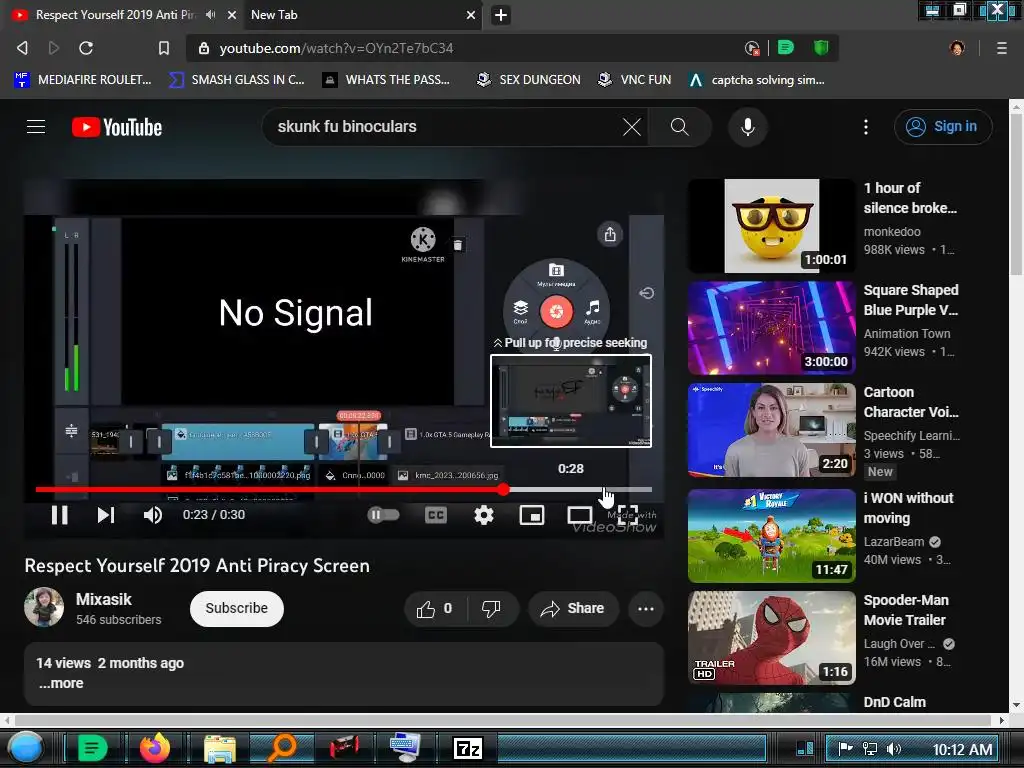Dislike the video with thumbs down
Image resolution: width=1024 pixels, height=768 pixels.
click(x=491, y=609)
